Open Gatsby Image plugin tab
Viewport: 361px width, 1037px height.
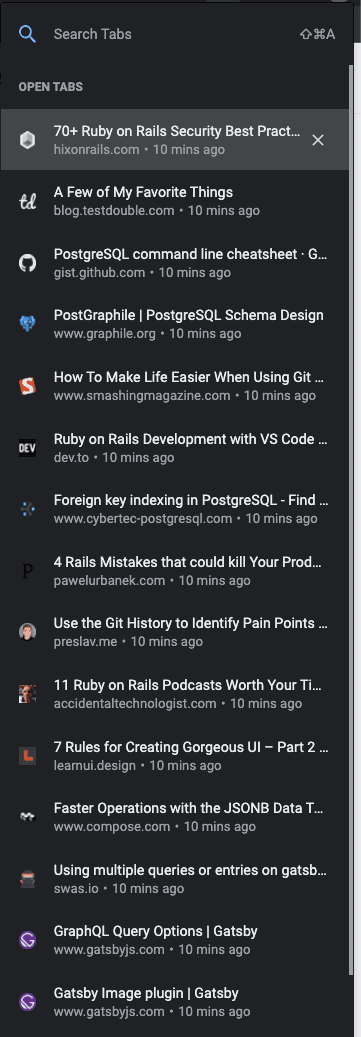[175, 1001]
